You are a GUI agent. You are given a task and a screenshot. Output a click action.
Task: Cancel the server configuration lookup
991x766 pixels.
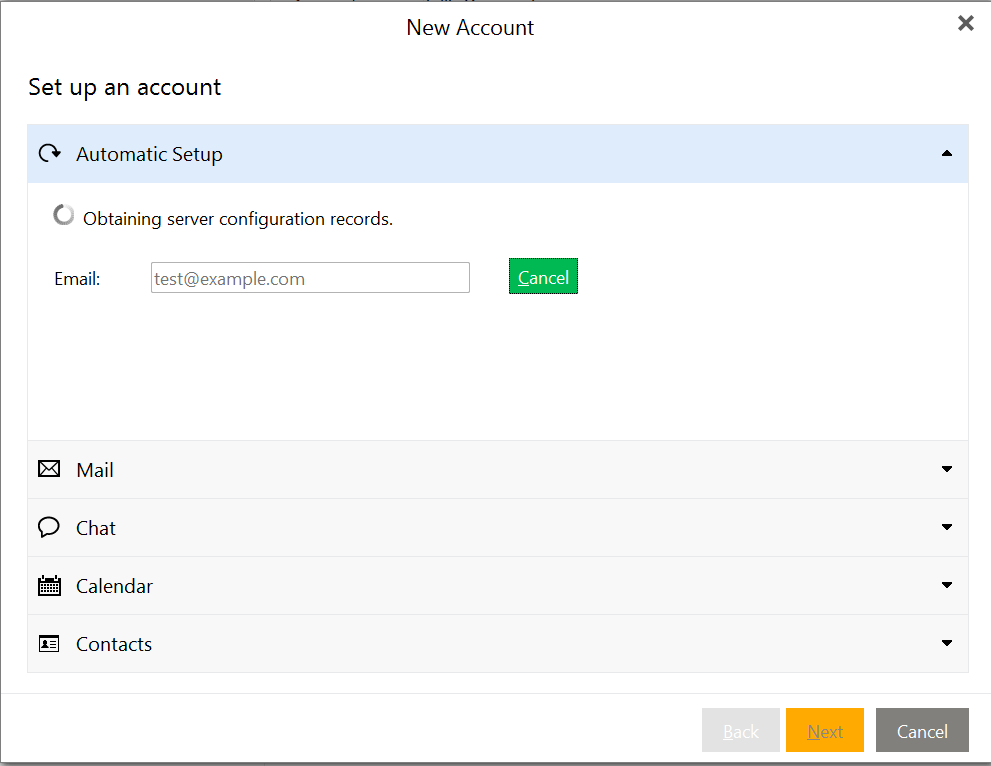[543, 276]
